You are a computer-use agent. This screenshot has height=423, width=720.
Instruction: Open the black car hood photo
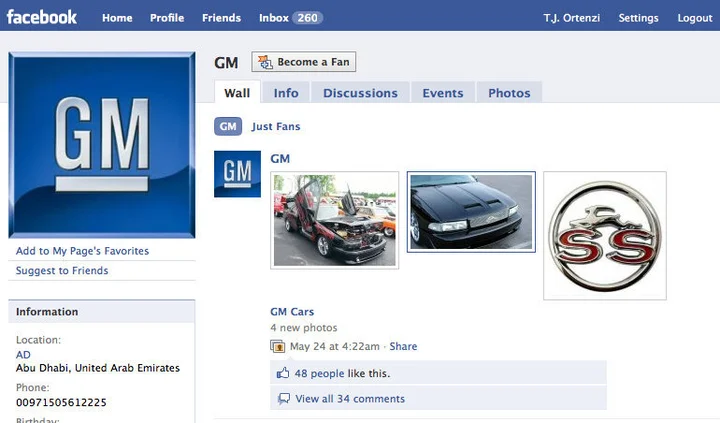[471, 211]
